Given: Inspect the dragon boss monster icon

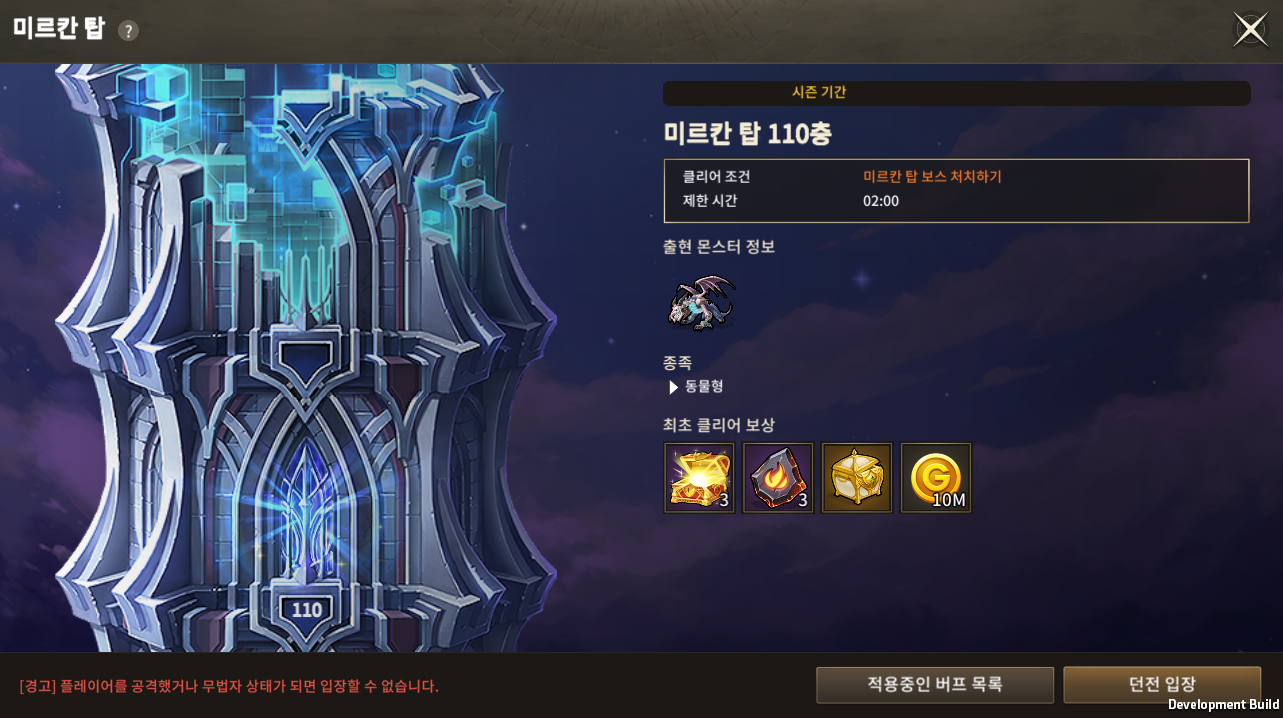Looking at the screenshot, I should tap(701, 302).
